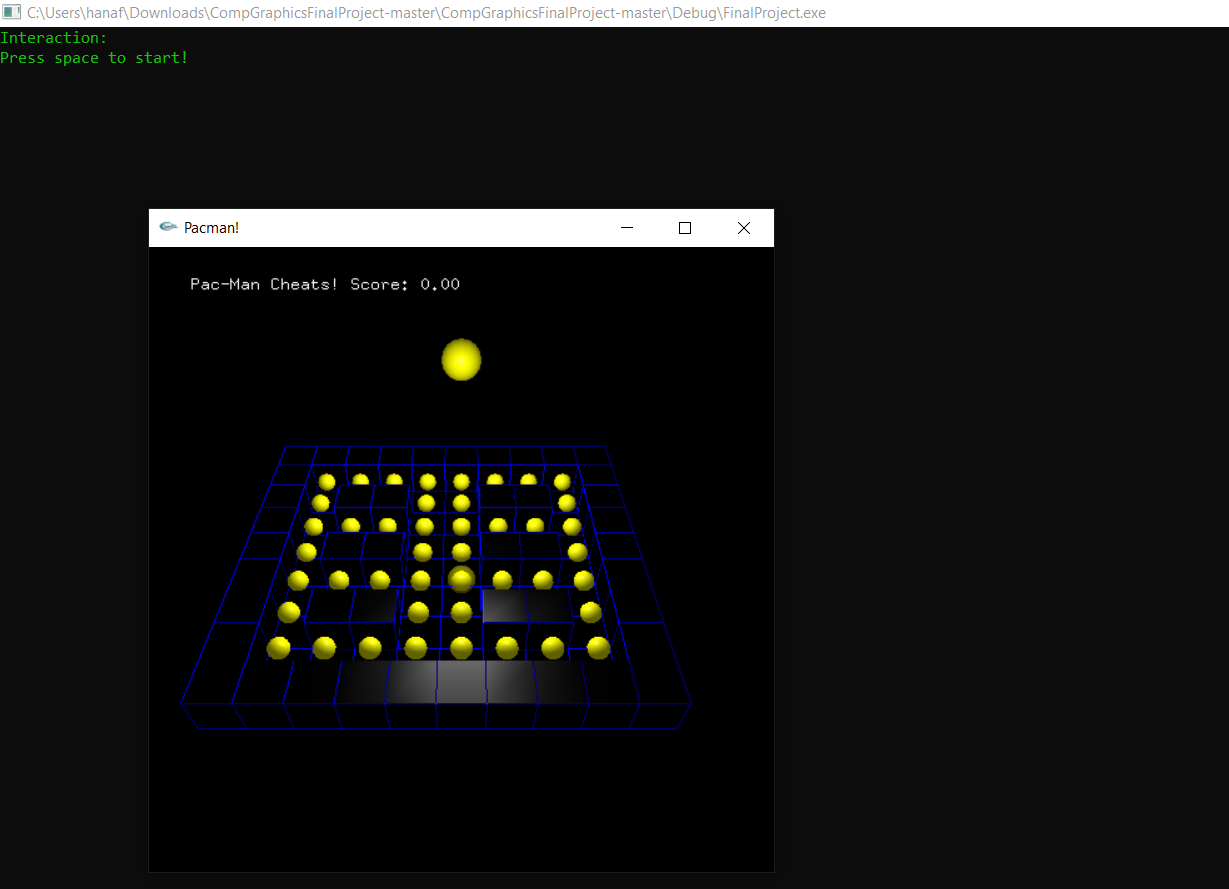Select the center pellet on the board

[460, 578]
